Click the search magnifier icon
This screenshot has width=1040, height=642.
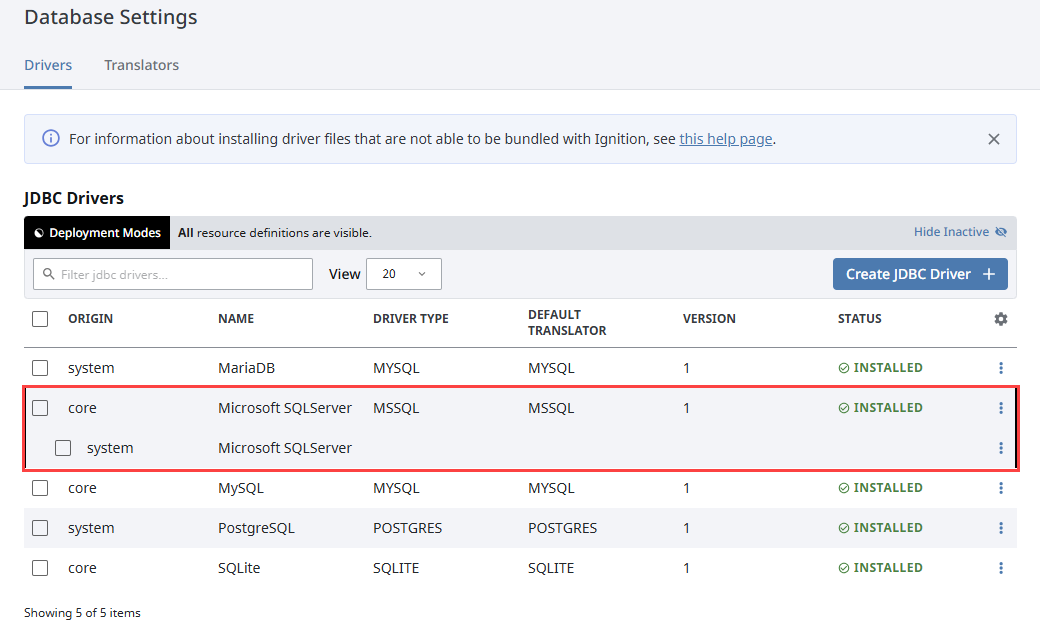click(x=48, y=274)
